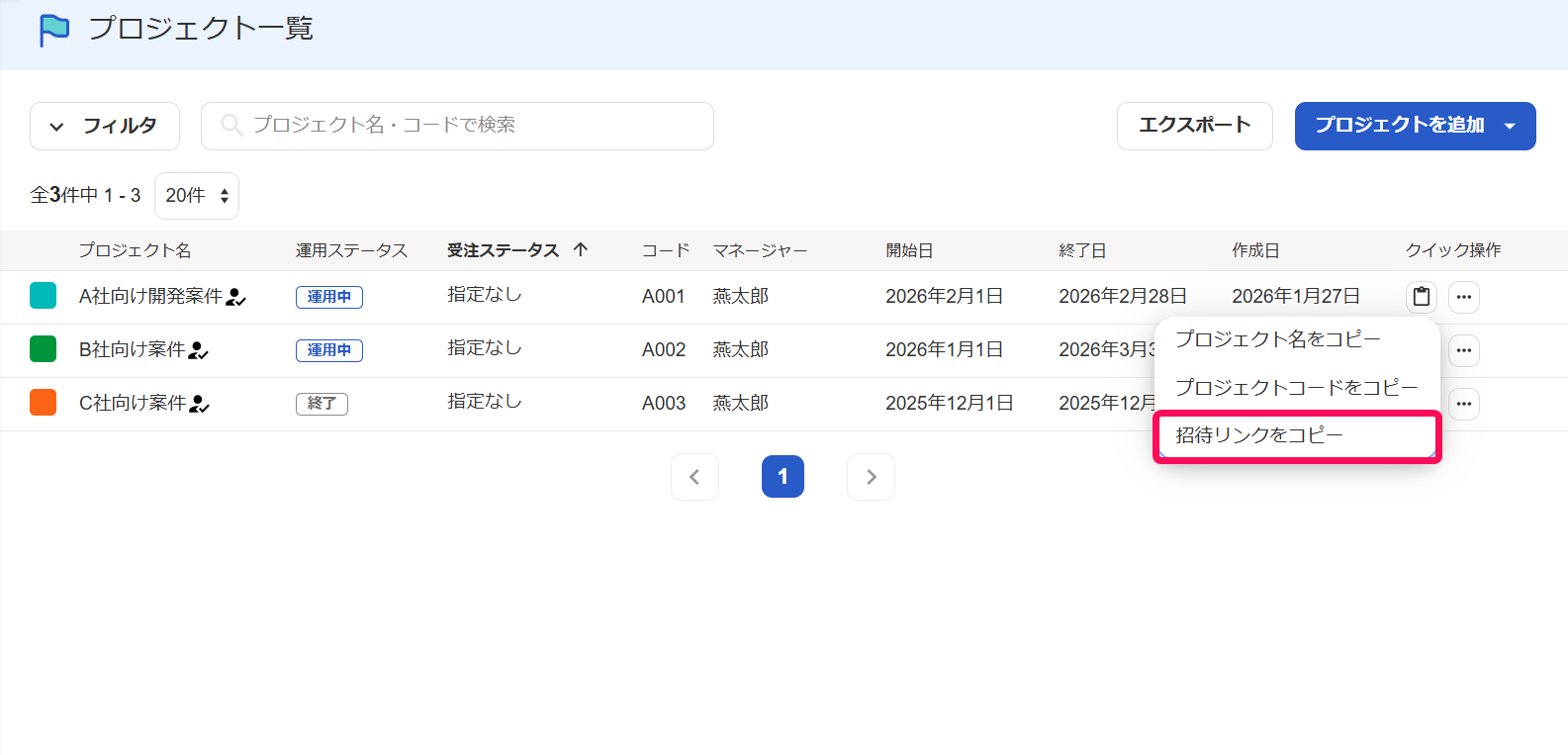
Task: Click the flag icon beside プロジェクト一覧
Action: [54, 30]
